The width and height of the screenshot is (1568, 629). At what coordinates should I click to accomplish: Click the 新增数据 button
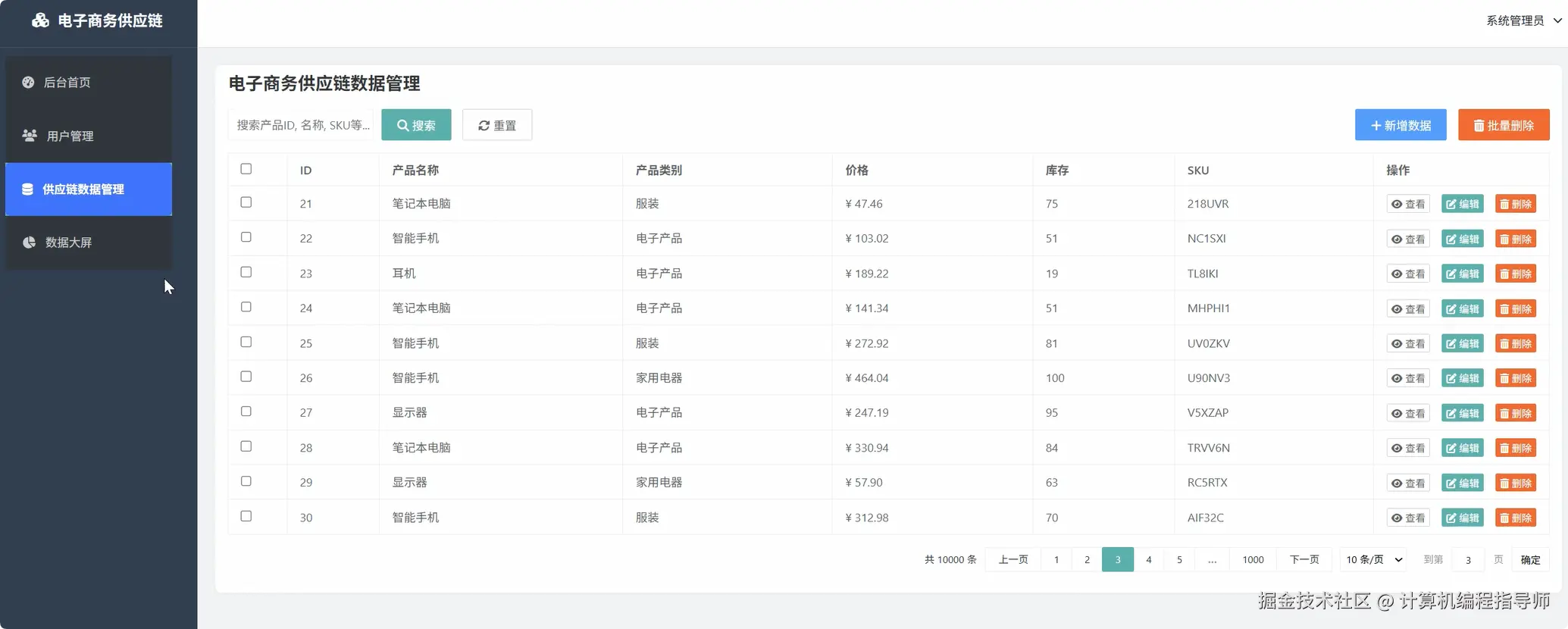(x=1401, y=125)
